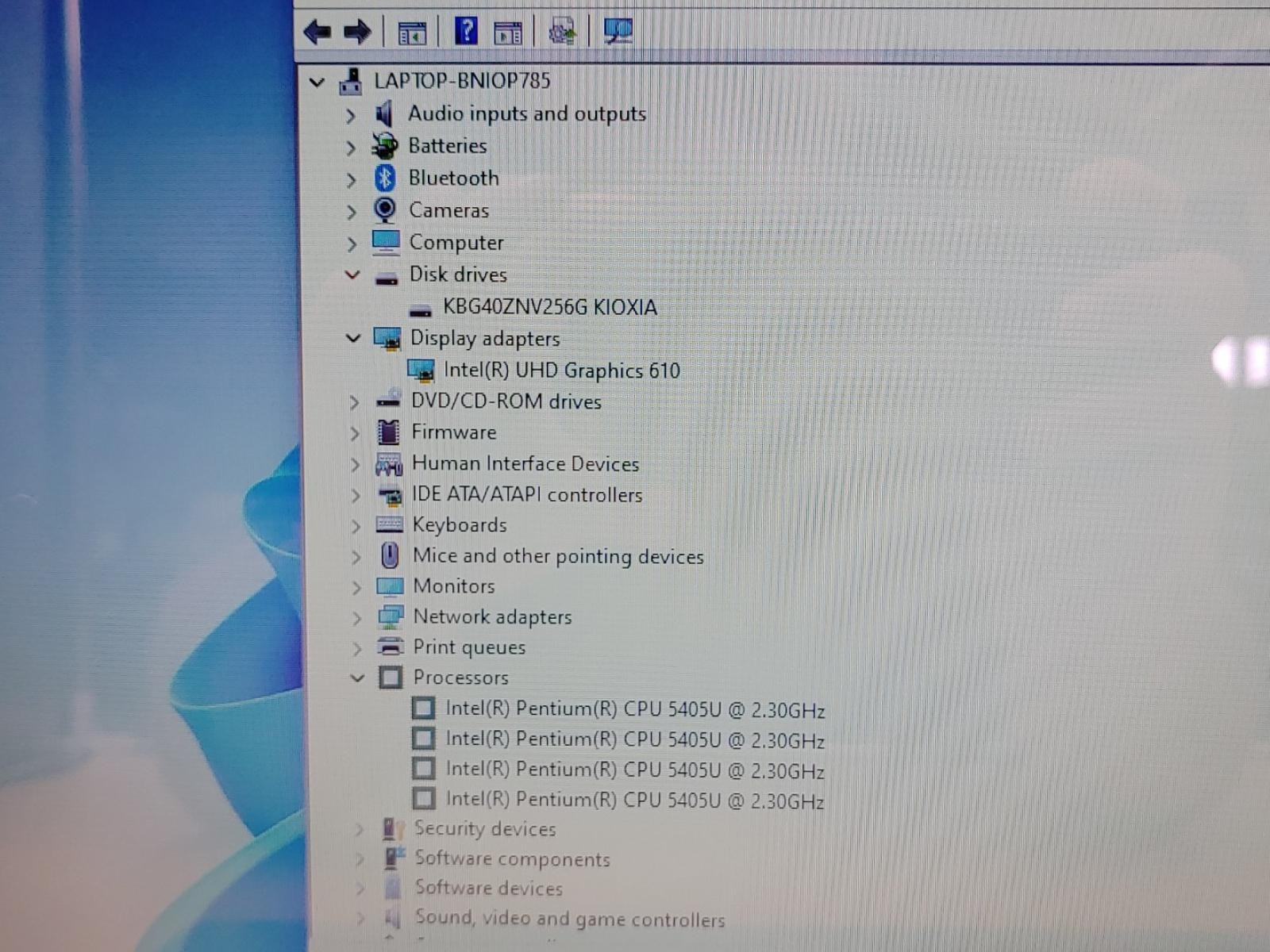Click the IDE ATA/ATAPI controllers icon

pos(390,496)
